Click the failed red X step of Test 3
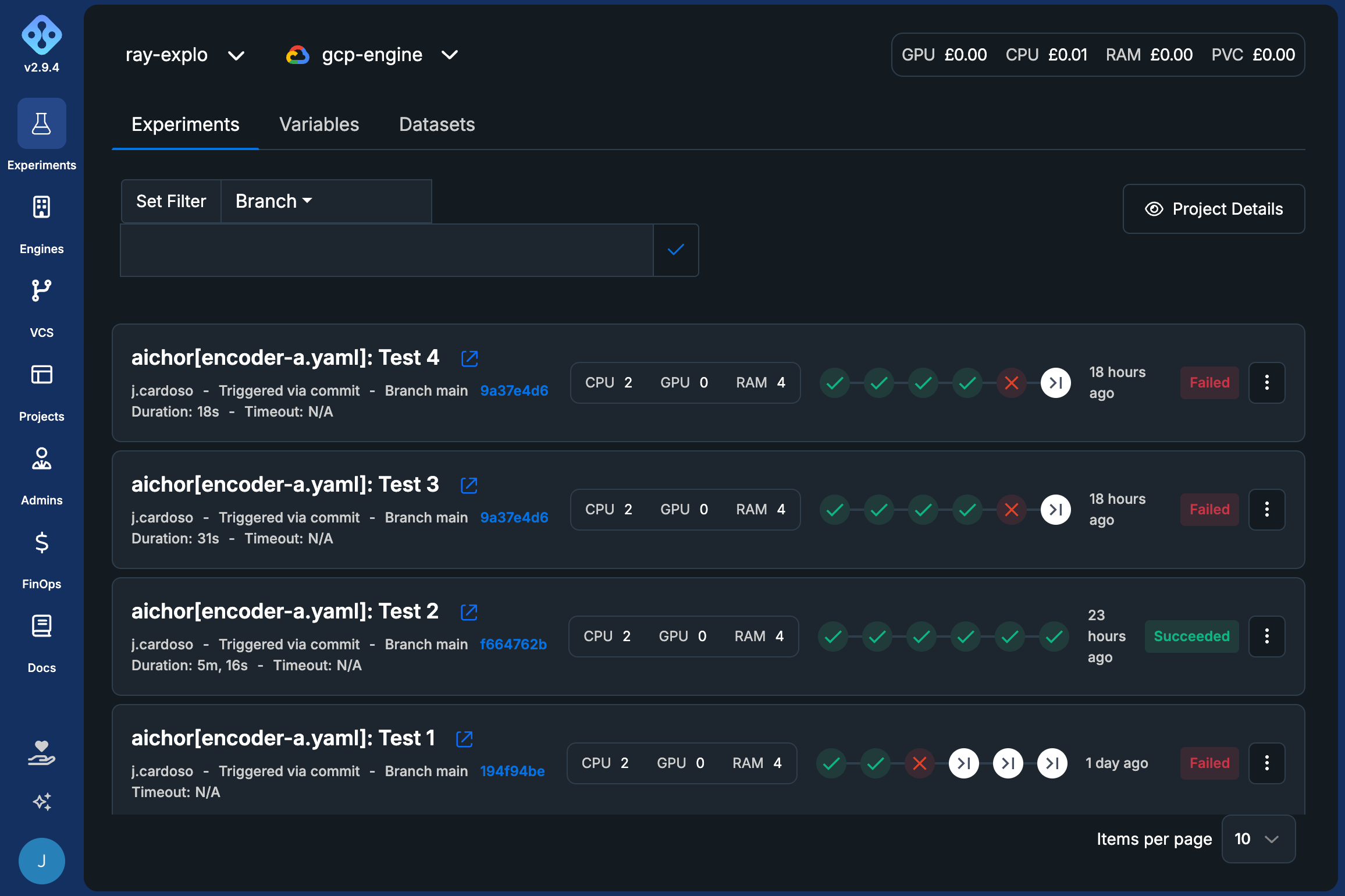The image size is (1345, 896). [1012, 510]
